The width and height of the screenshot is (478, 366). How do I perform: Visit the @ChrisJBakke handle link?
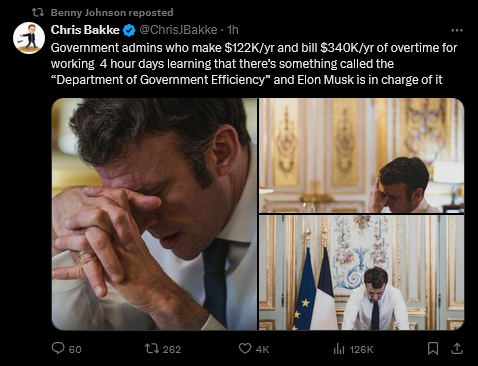(x=178, y=30)
